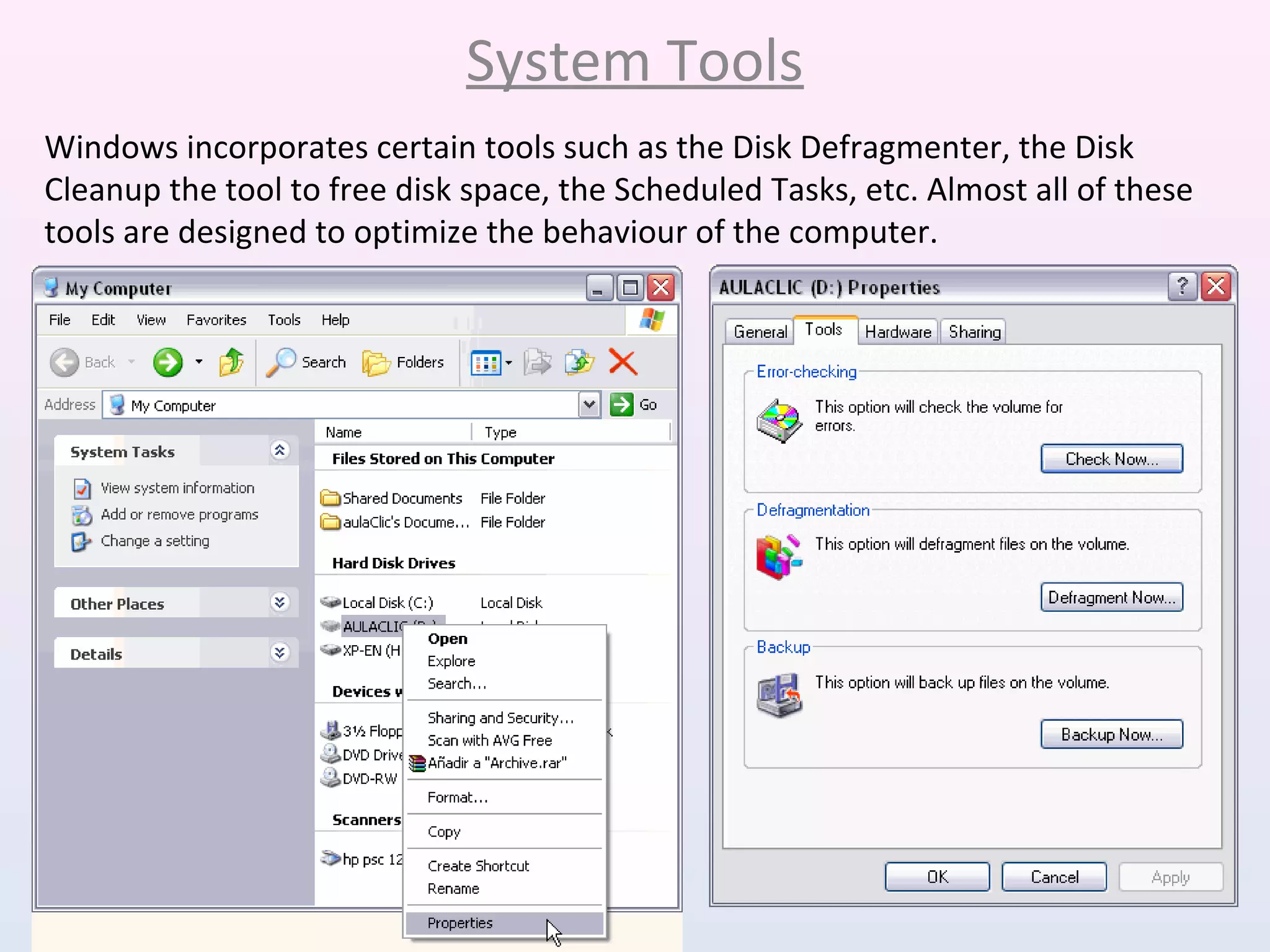Open the Address bar dropdown

point(589,405)
